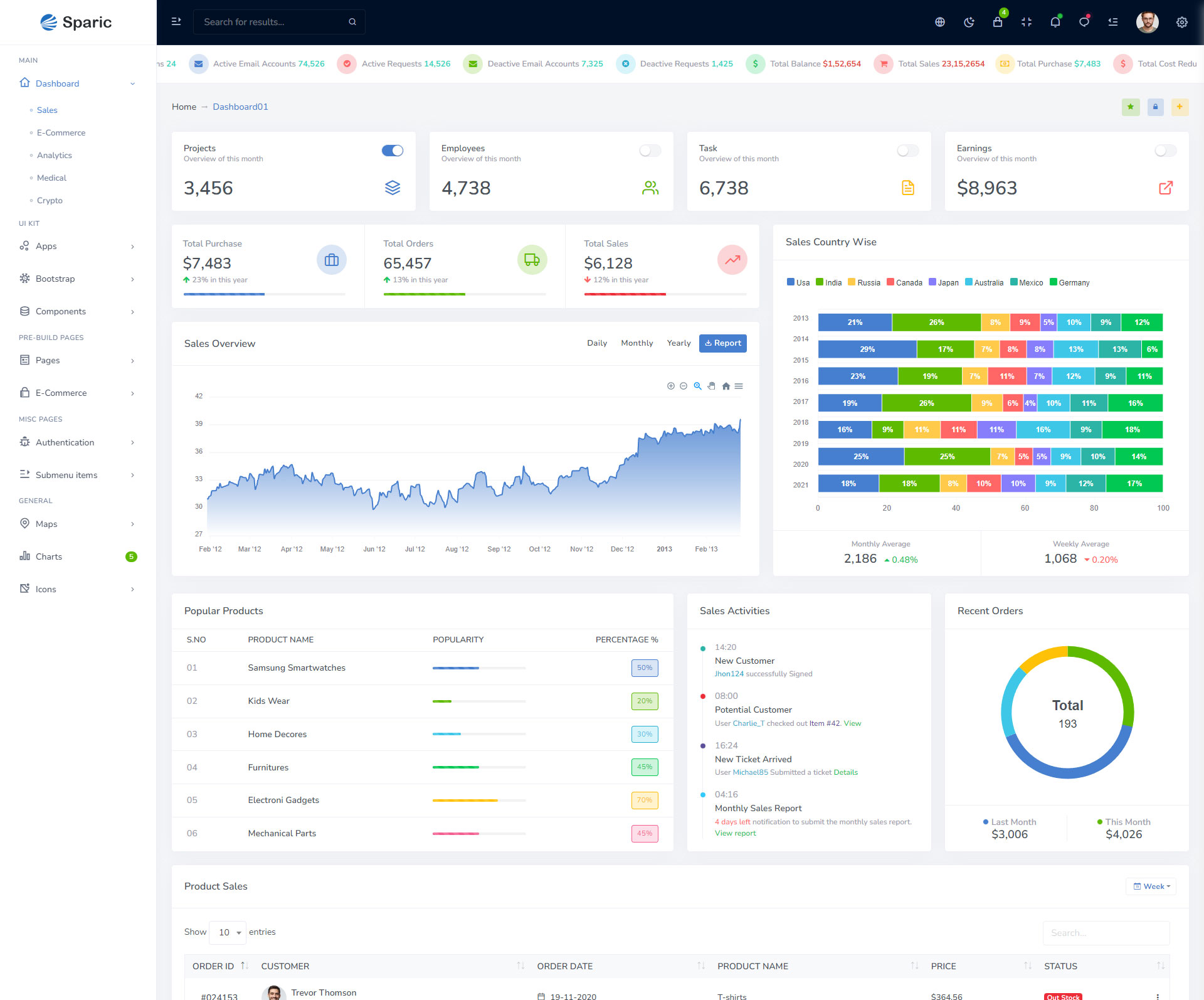Enable the Earnings toggle switch
Viewport: 1204px width, 1000px height.
coord(1166,151)
